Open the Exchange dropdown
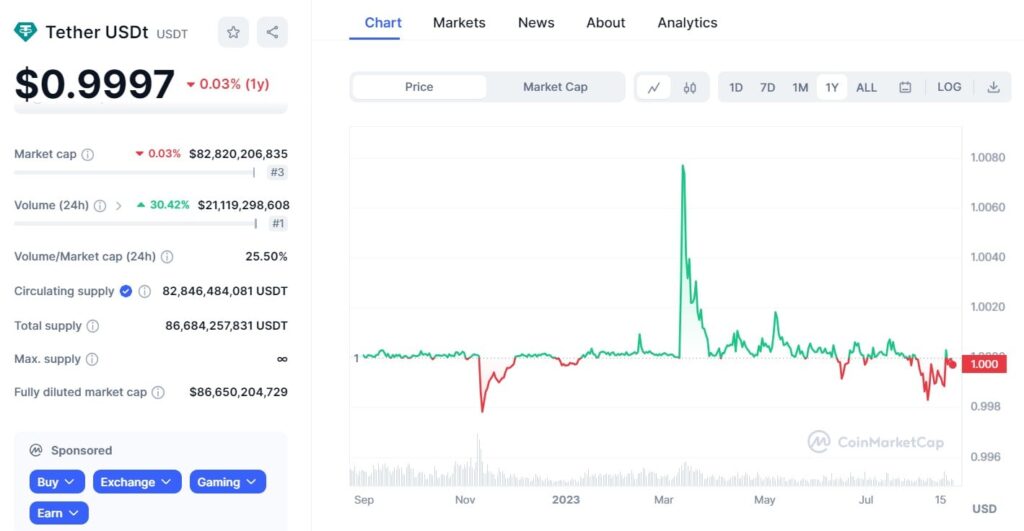Viewport: 1024px width, 531px height. 137,482
